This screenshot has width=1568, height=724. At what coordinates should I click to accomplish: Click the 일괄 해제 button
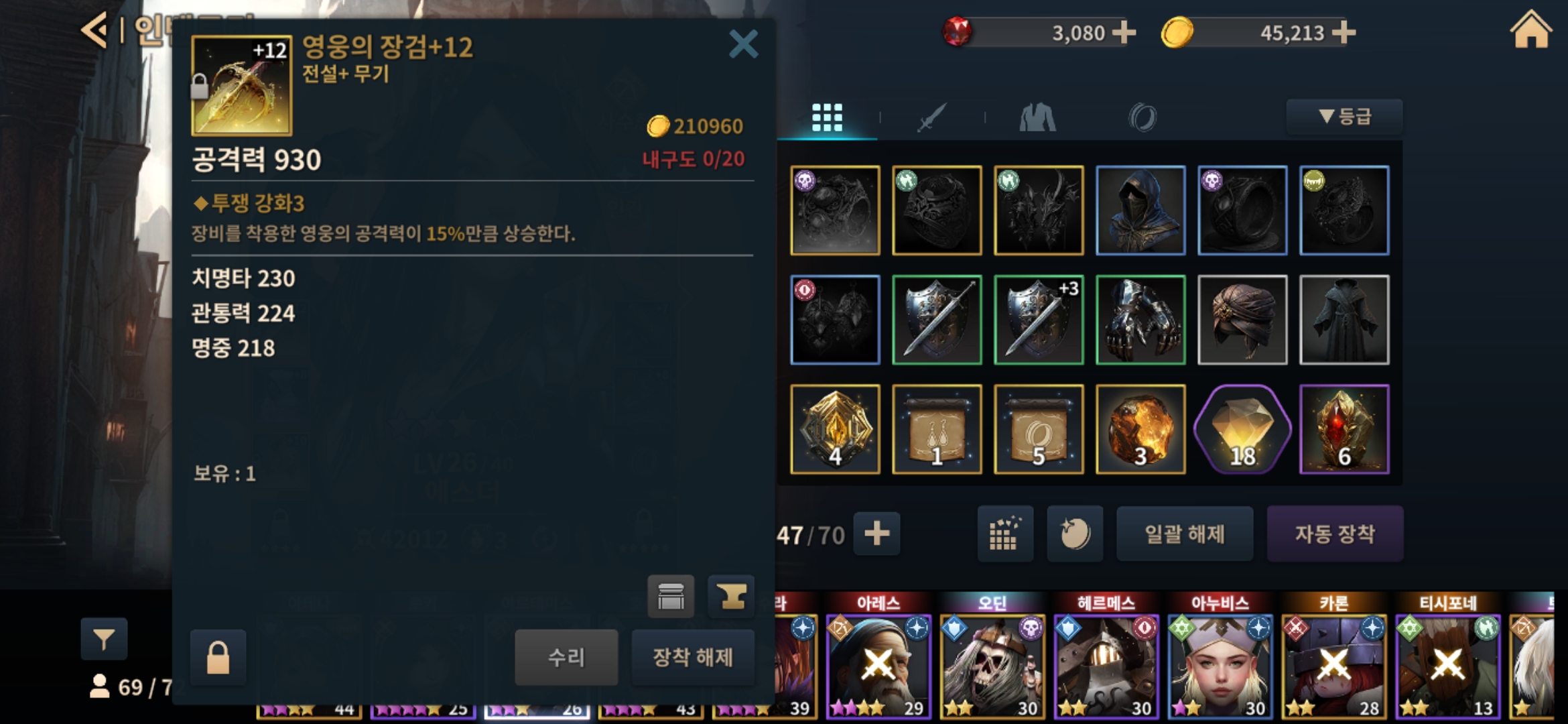pos(1185,534)
